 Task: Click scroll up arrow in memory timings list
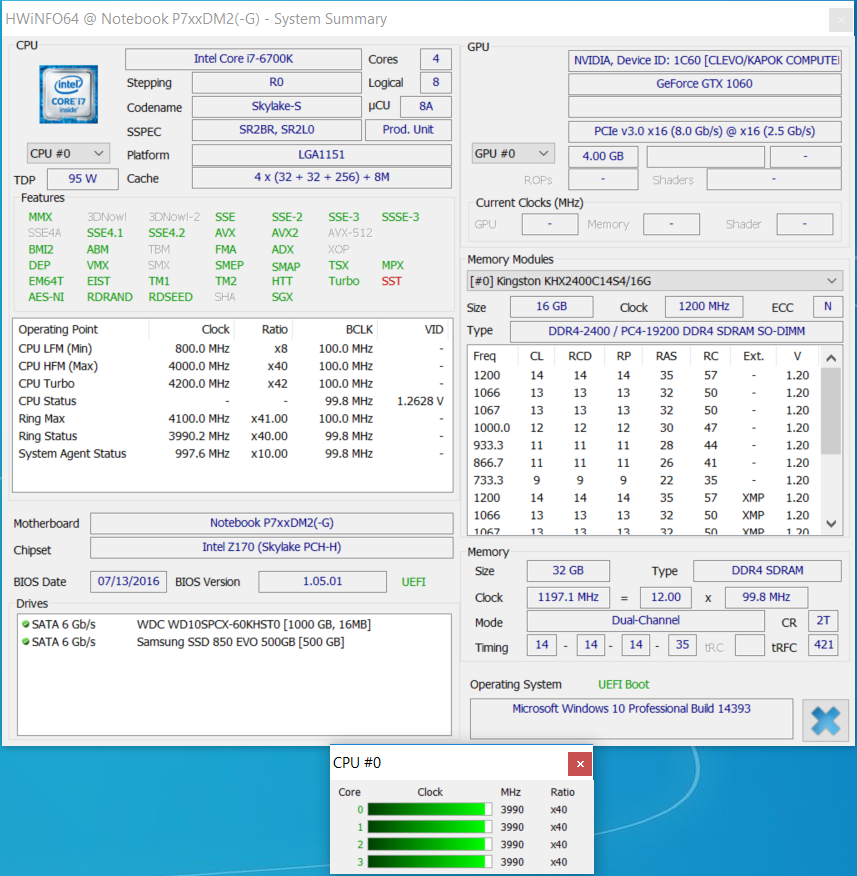831,358
